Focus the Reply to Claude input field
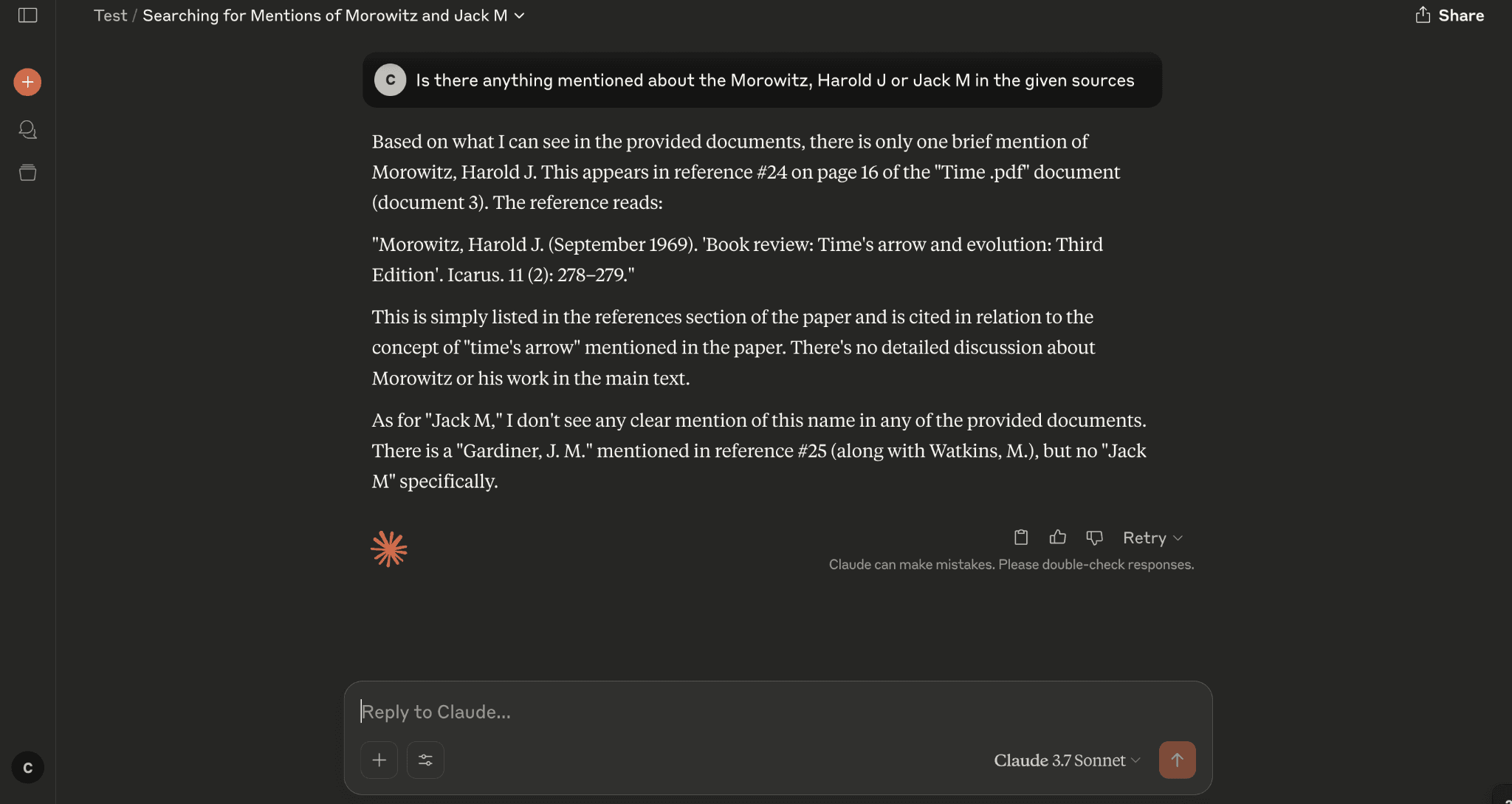This screenshot has width=1512, height=804. [x=775, y=712]
